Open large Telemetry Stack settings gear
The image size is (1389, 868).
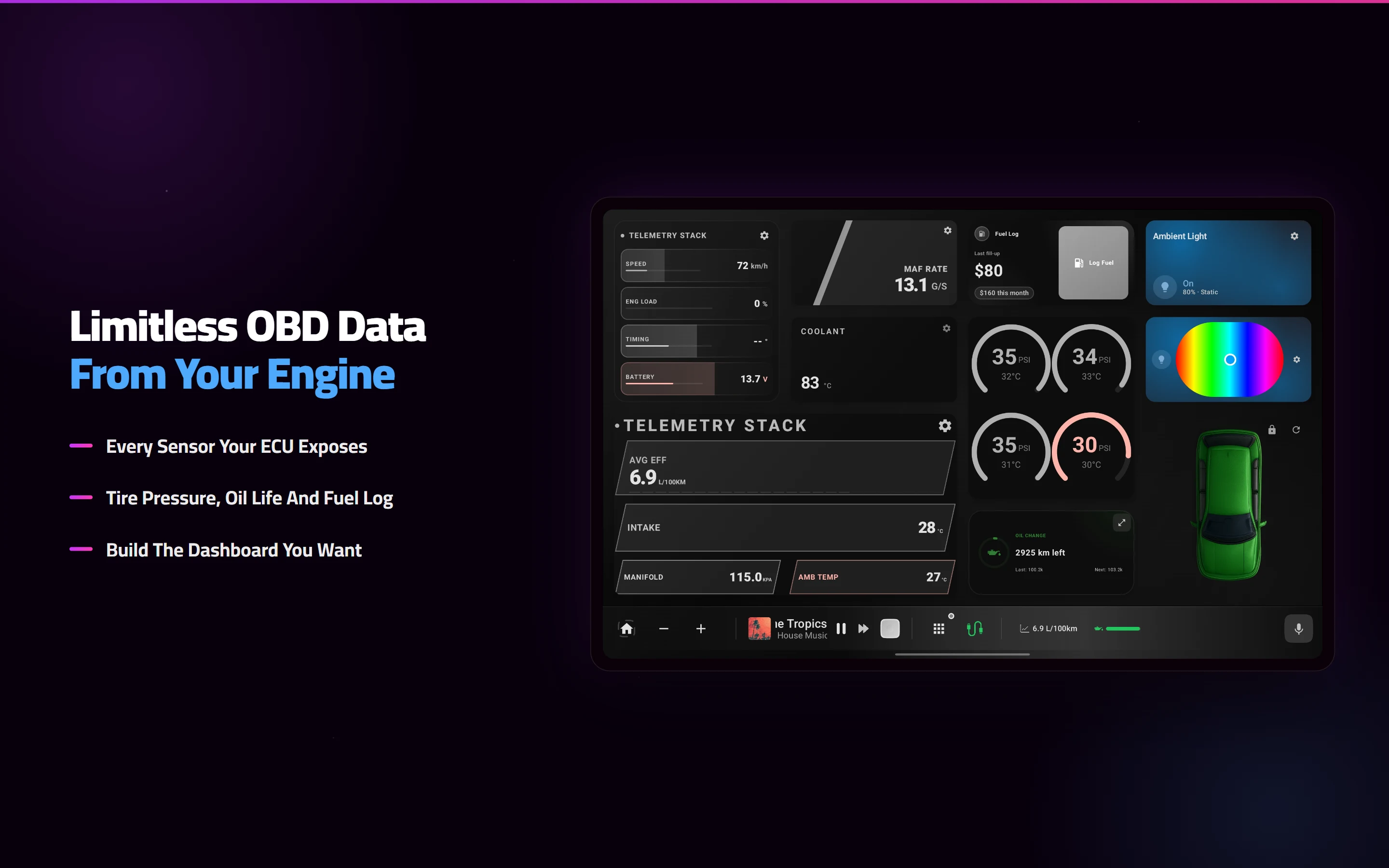click(x=945, y=425)
